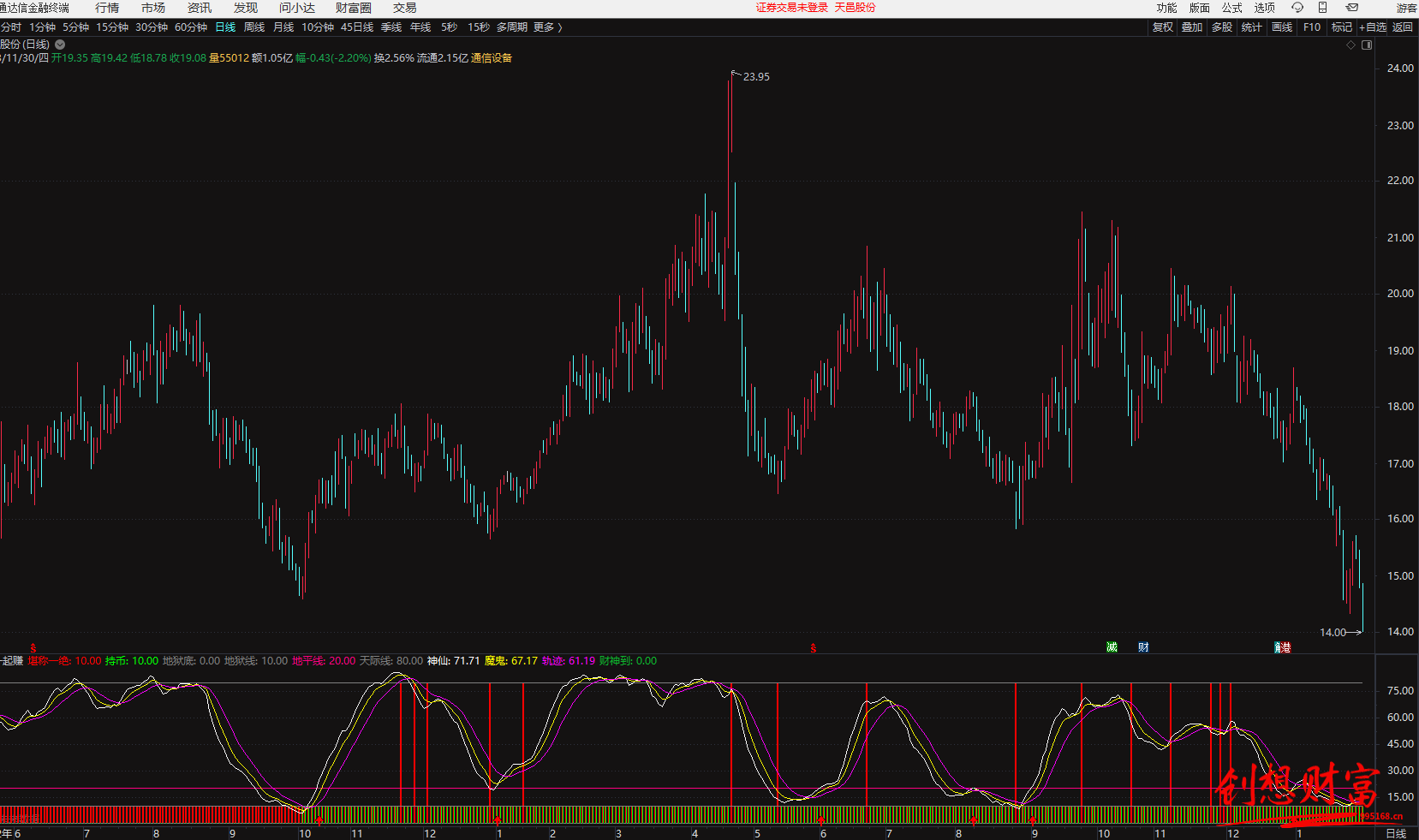Viewport: 1419px width, 840px height.
Task: Open the 交易 menu
Action: pyautogui.click(x=405, y=8)
